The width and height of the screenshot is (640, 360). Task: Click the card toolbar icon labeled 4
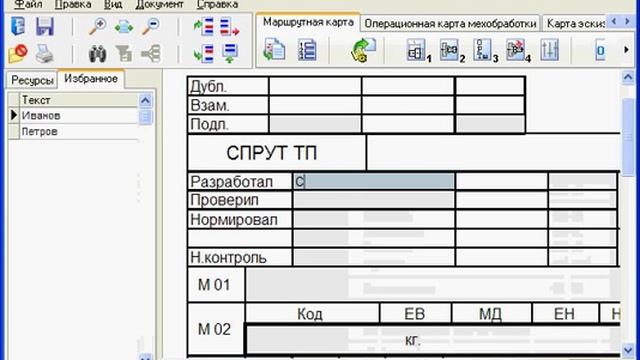pyautogui.click(x=518, y=50)
